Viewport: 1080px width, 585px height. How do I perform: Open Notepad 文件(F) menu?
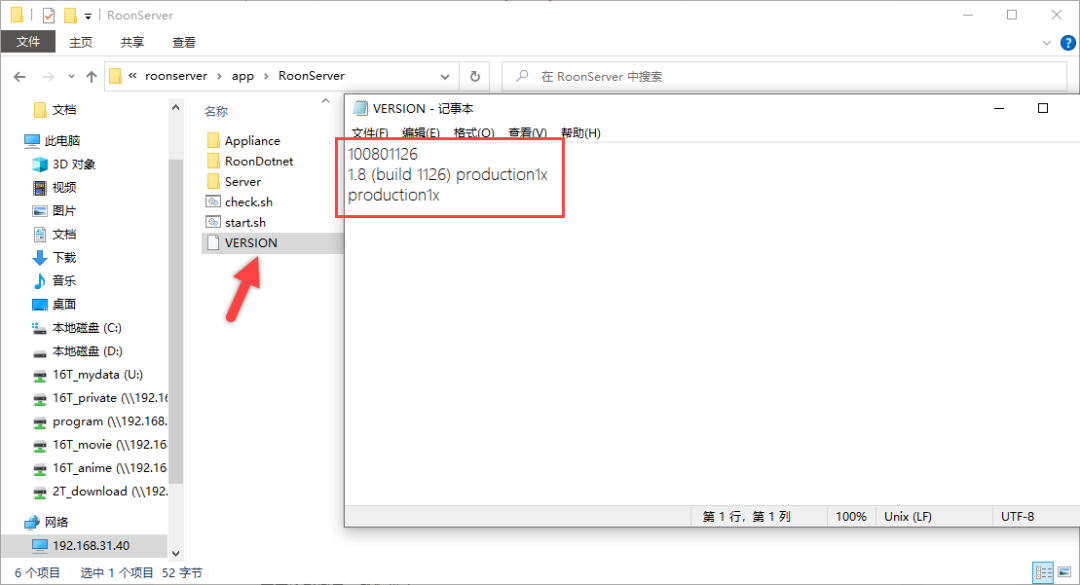370,133
